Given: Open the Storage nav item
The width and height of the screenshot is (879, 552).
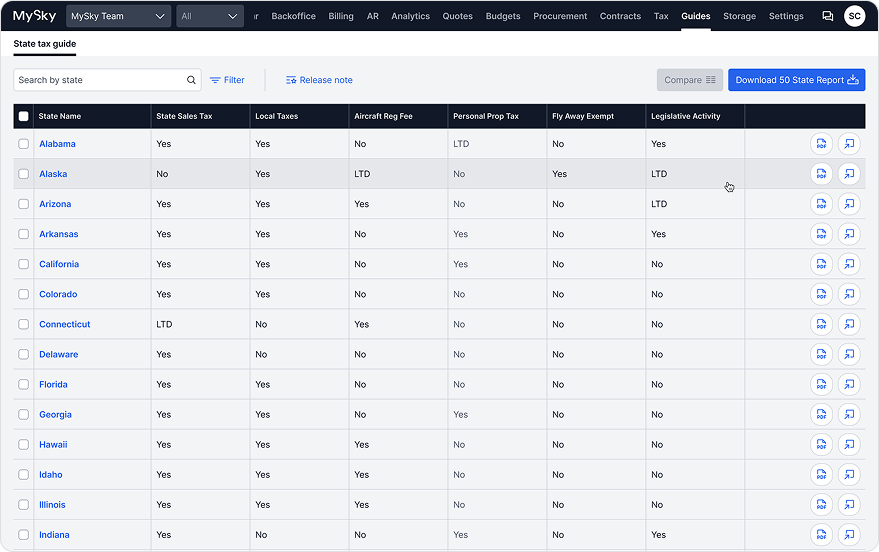Looking at the screenshot, I should pos(739,16).
